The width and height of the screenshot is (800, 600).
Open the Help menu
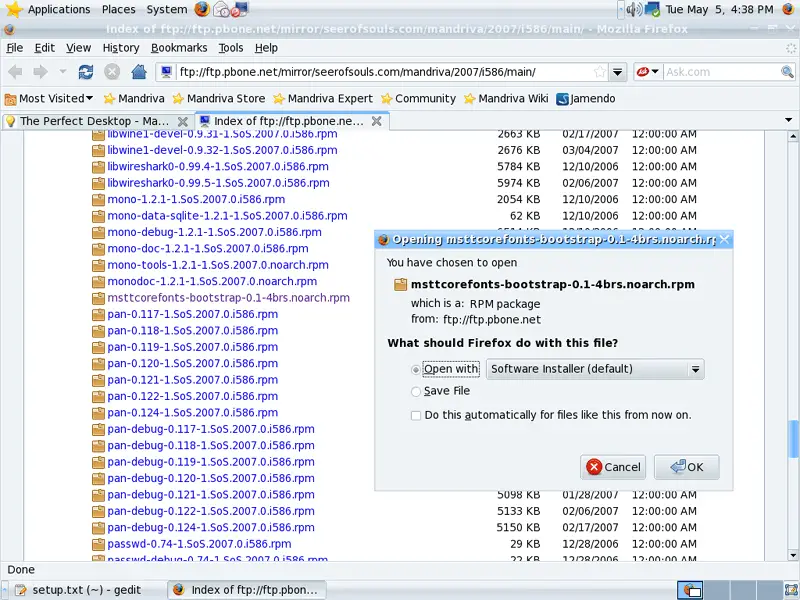click(x=266, y=48)
